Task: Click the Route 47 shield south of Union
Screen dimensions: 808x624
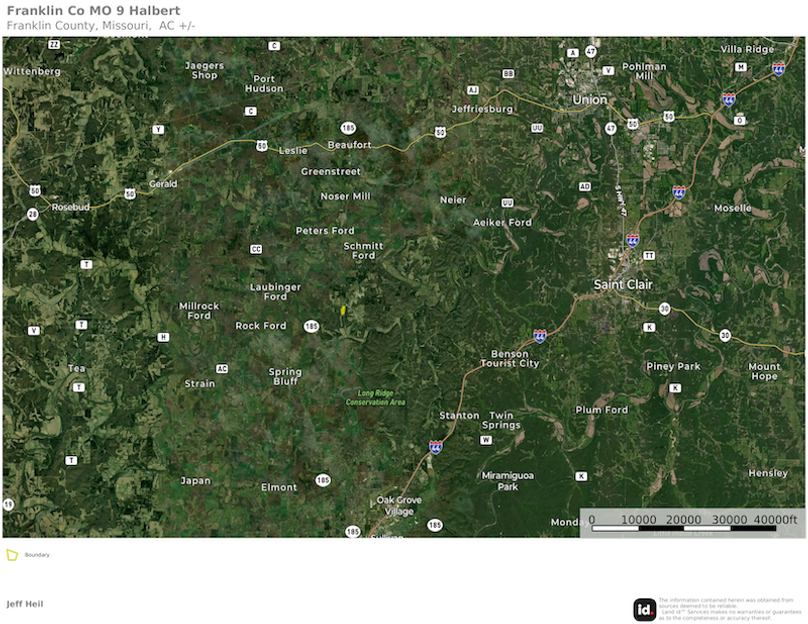Action: (x=611, y=128)
